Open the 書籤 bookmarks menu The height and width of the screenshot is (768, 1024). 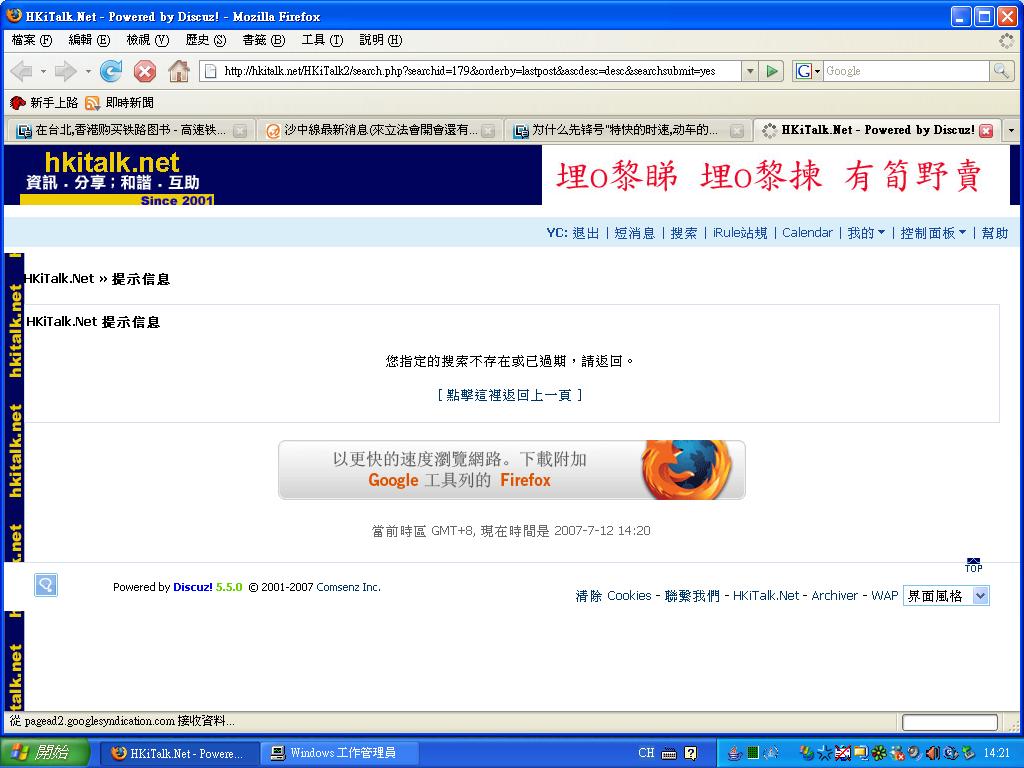(263, 40)
